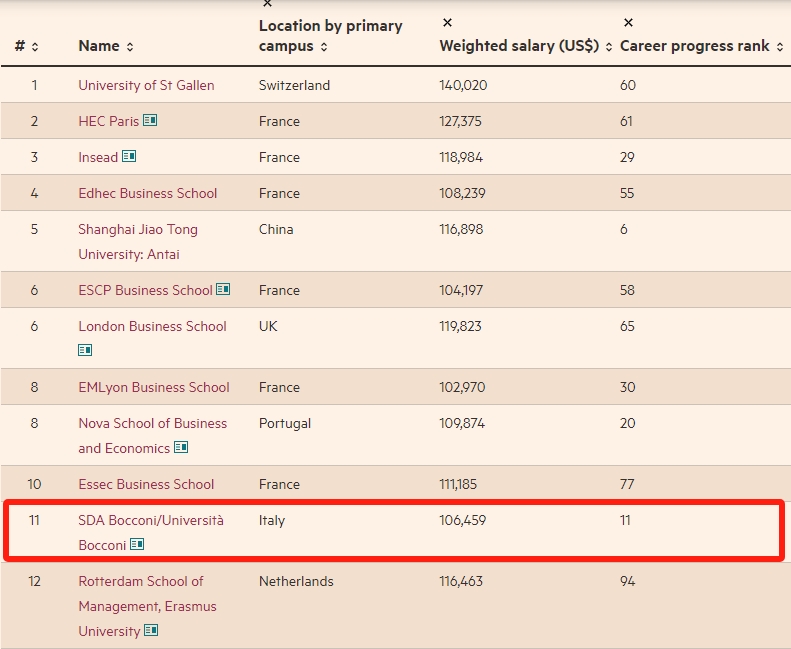Sort by Career progress rank

click(x=780, y=47)
